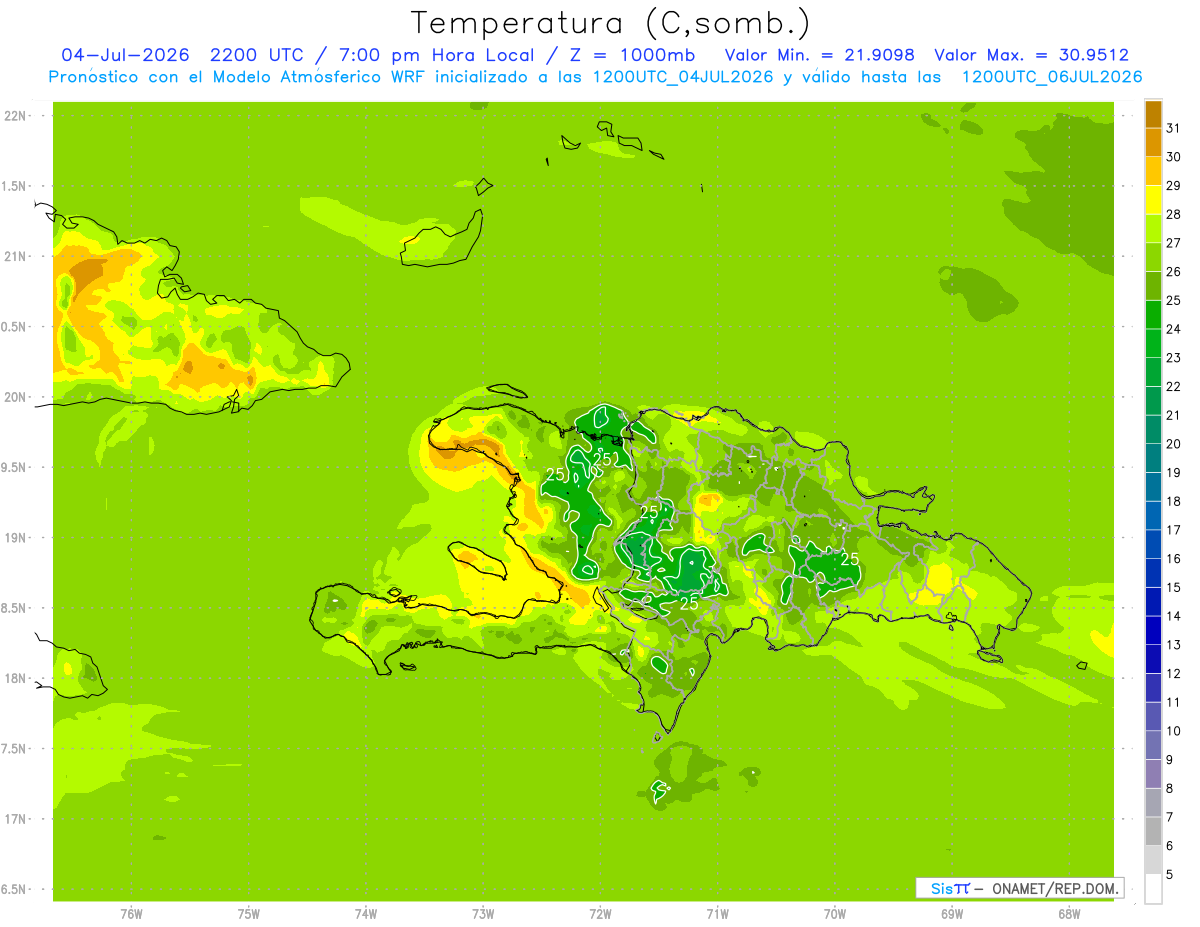Screen dimensions: 1200x927
Task: Click the '75W' longitude axis label
Action: (x=248, y=914)
